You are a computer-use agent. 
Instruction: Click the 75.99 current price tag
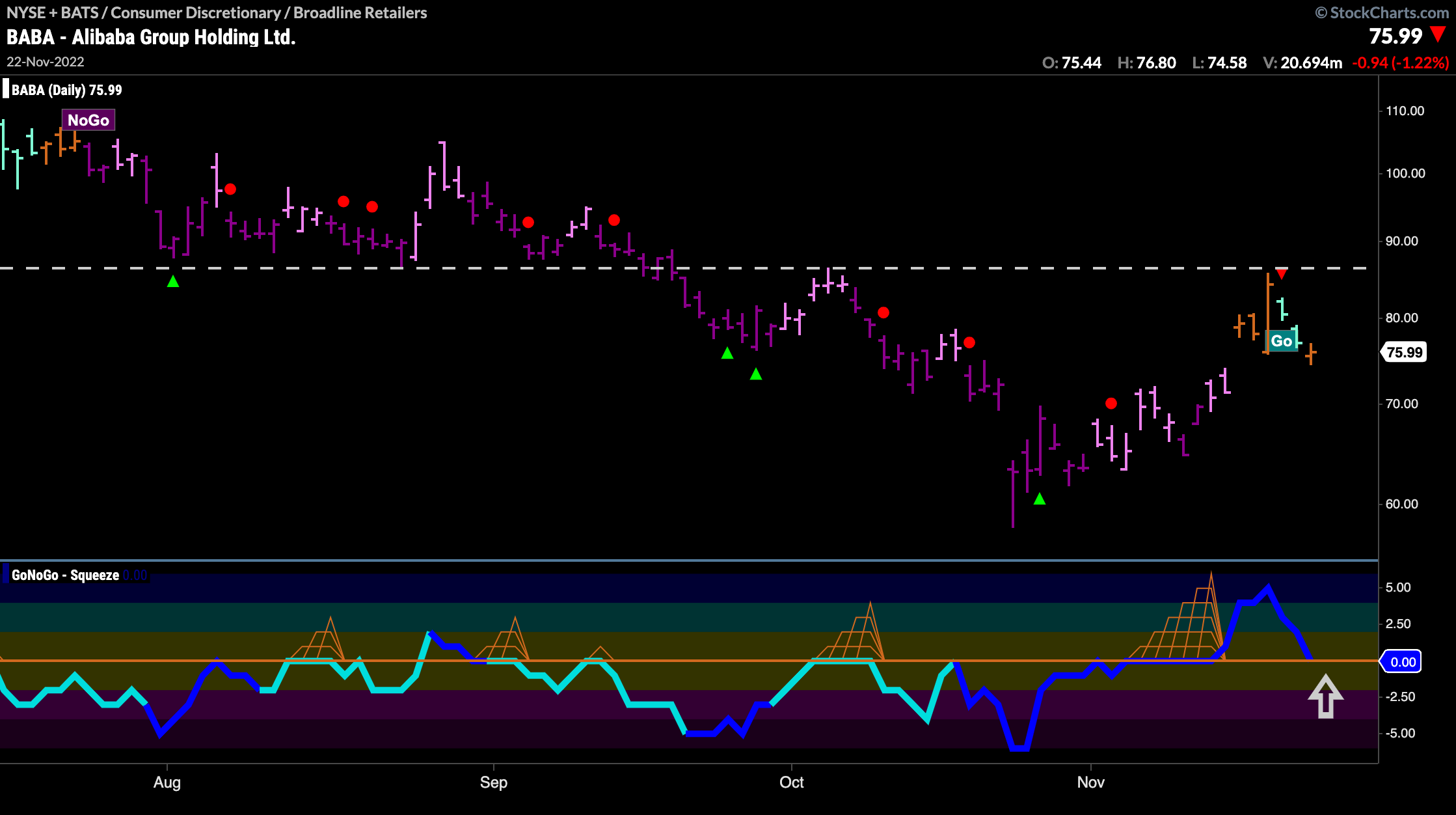click(x=1404, y=352)
